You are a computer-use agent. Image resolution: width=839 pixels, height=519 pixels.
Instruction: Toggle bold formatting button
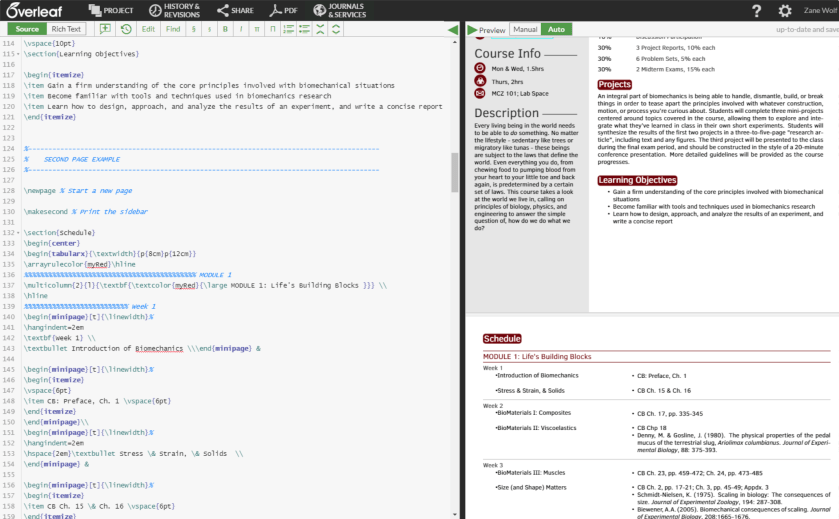(x=225, y=29)
